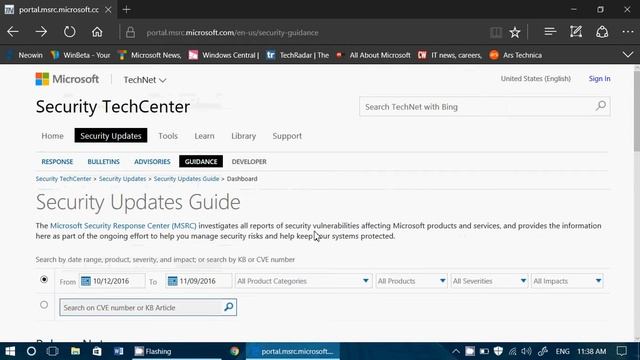Add page to favorites star icon
640x360 pixels.
tap(515, 32)
